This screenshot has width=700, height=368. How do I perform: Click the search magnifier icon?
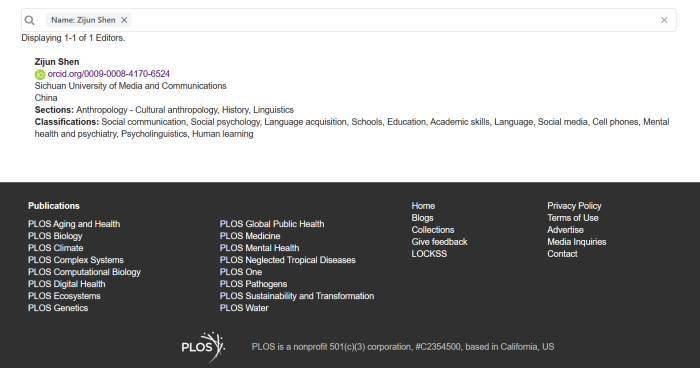coord(29,20)
